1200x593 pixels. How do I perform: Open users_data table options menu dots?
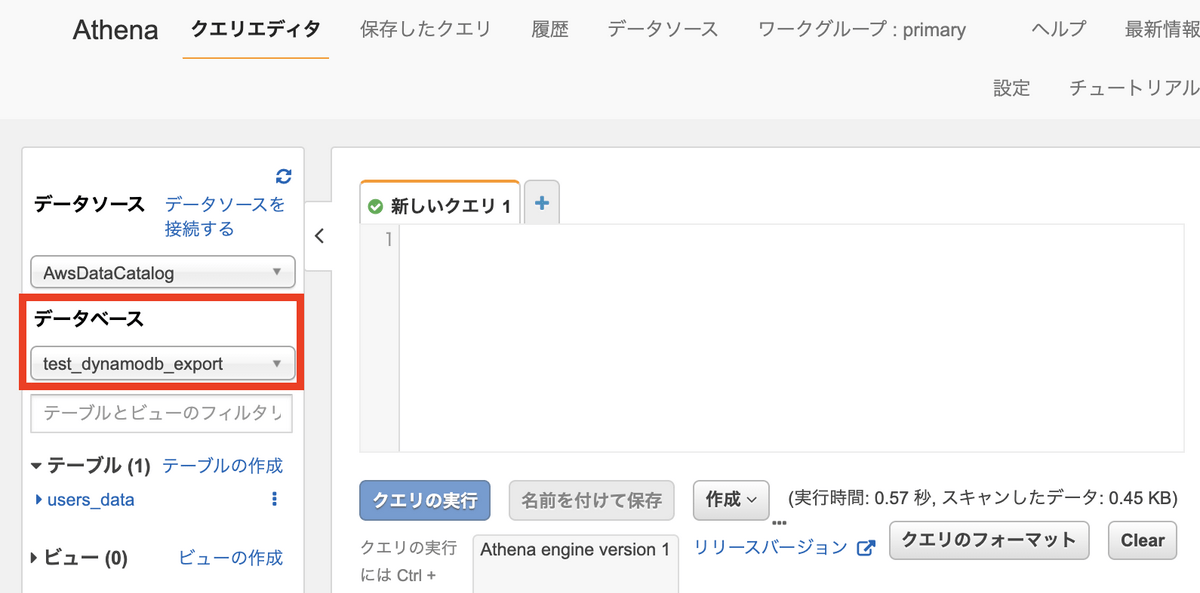(275, 499)
